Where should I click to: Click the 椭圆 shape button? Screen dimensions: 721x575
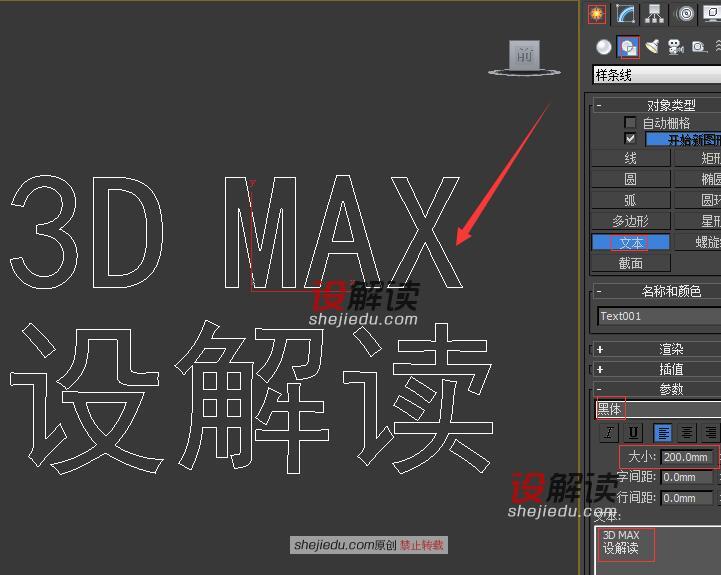697,179
